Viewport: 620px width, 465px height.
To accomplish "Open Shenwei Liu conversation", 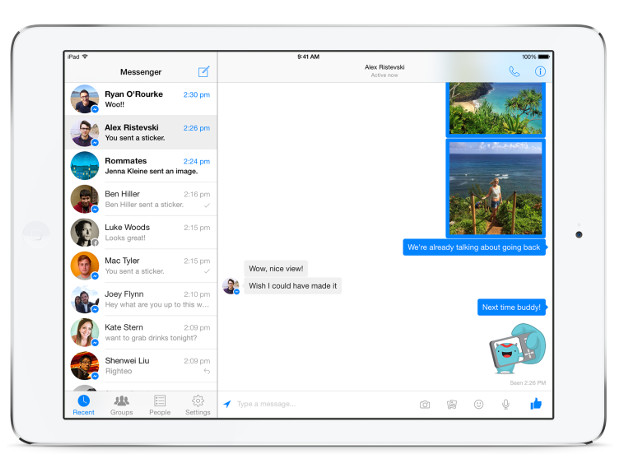I will click(141, 366).
